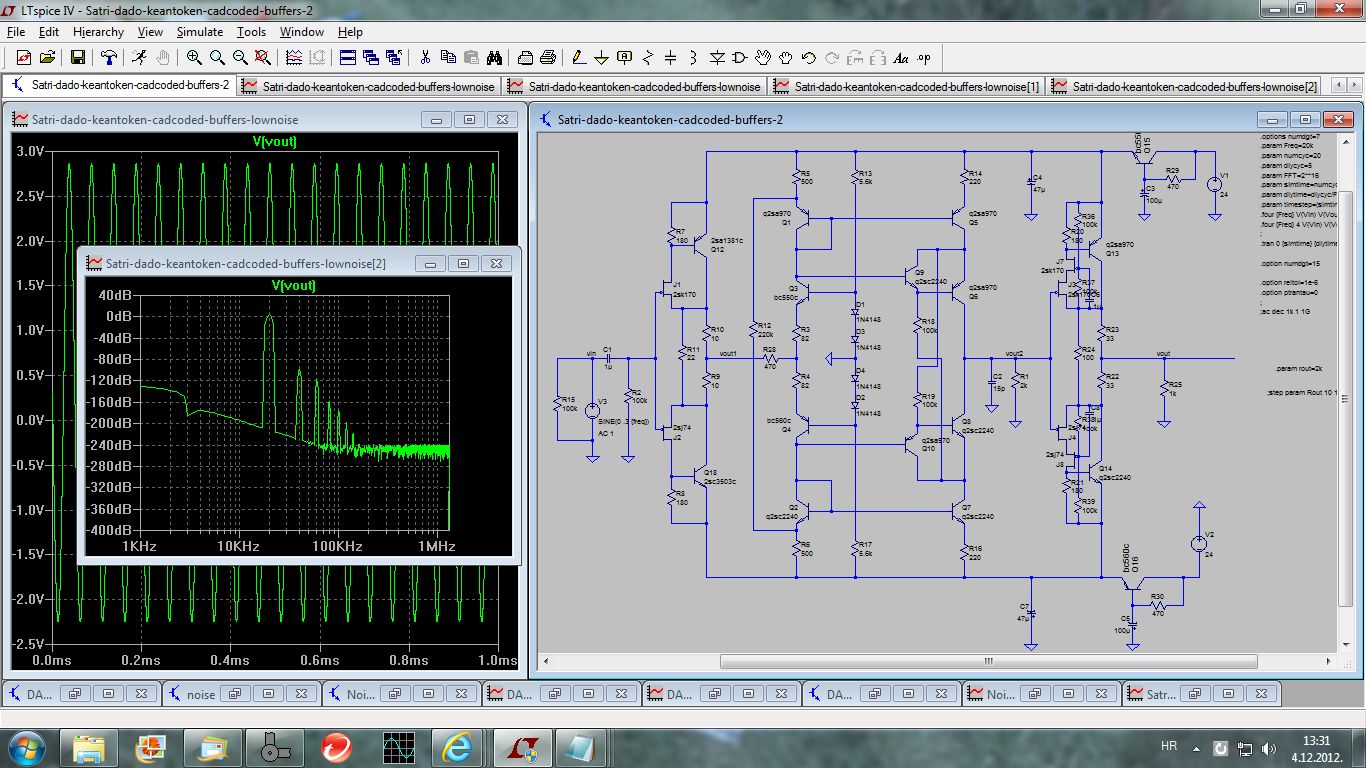1366x768 pixels.
Task: Click the Cascade Windows toolbar icon
Action: (x=371, y=57)
